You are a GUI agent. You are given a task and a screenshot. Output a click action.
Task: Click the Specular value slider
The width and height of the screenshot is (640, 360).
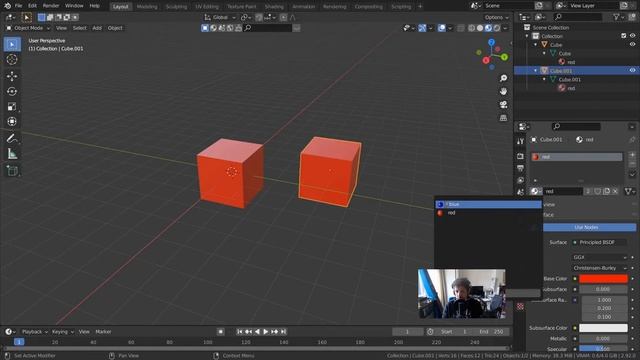point(603,349)
